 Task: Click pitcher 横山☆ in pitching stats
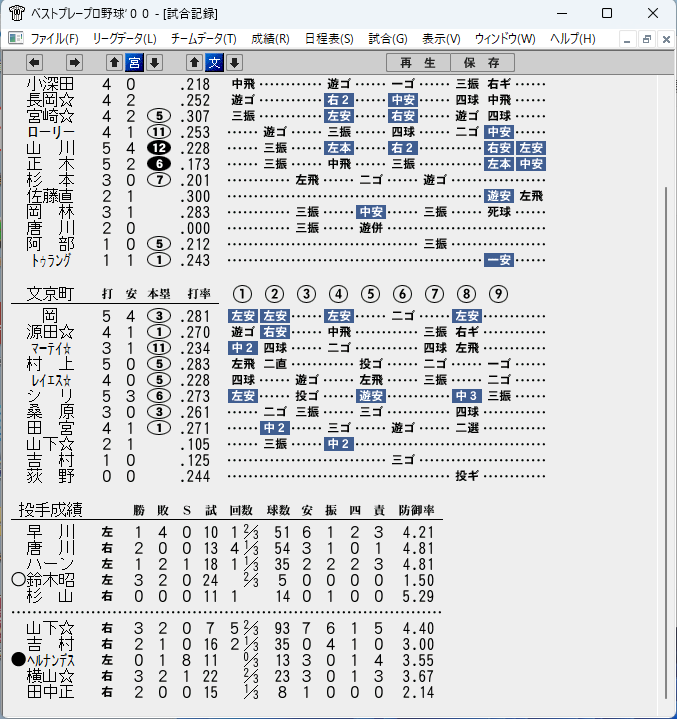tap(50, 676)
